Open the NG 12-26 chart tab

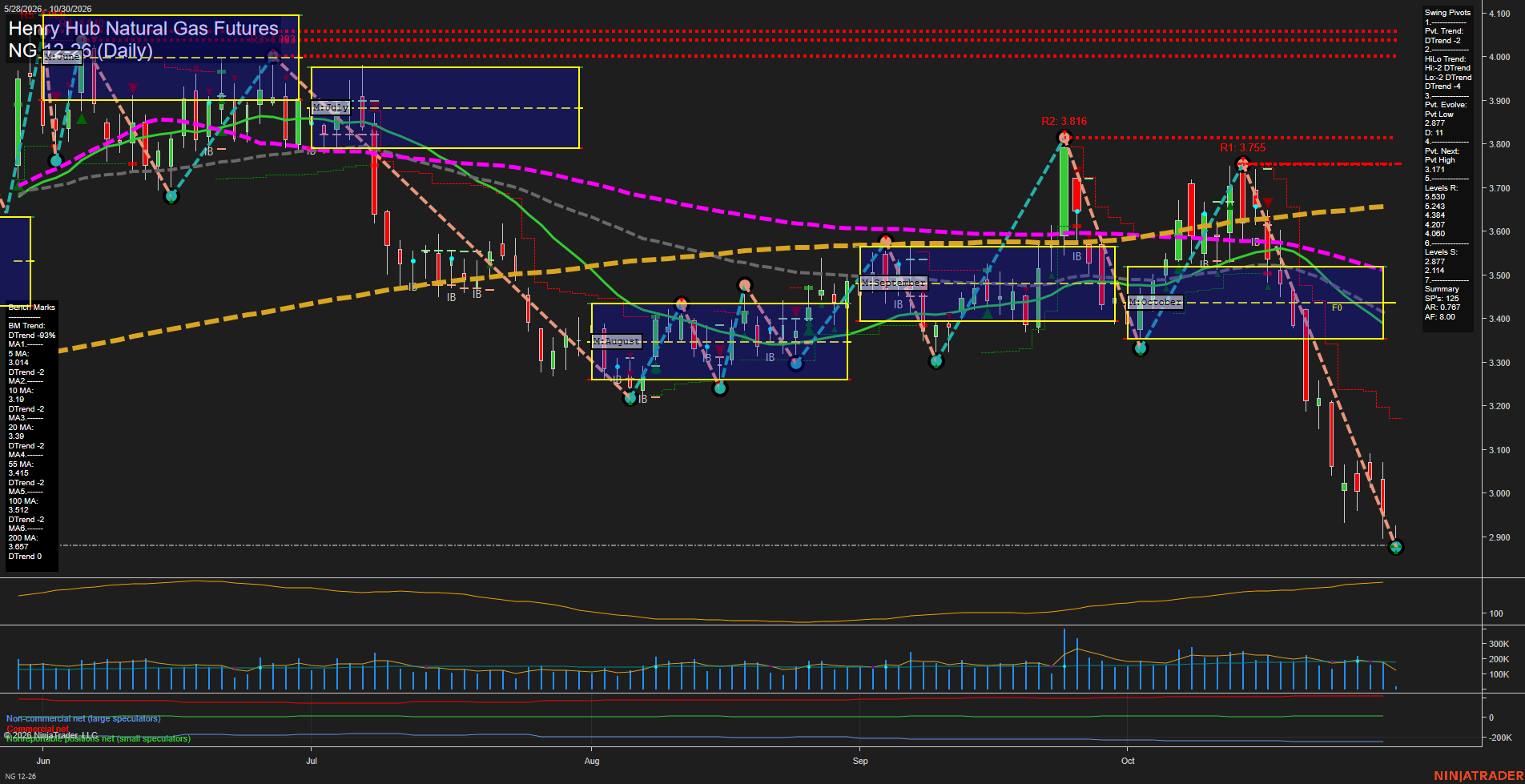(x=20, y=777)
